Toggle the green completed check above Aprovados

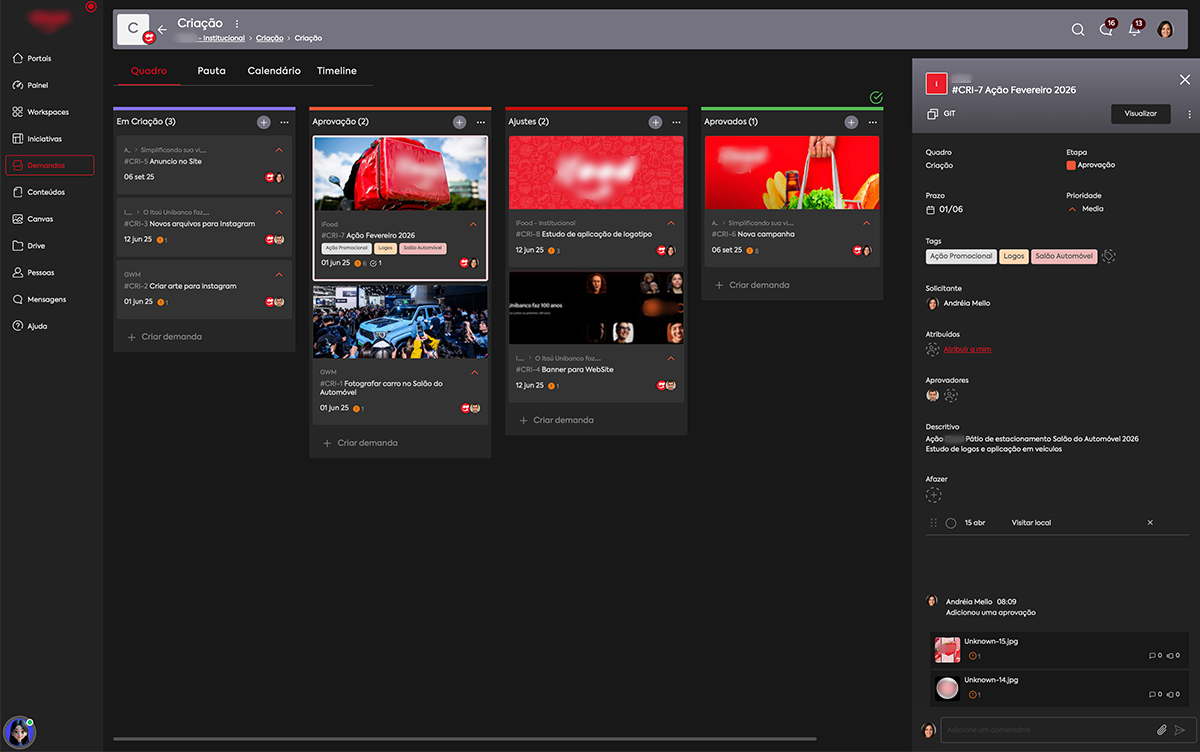tap(876, 97)
